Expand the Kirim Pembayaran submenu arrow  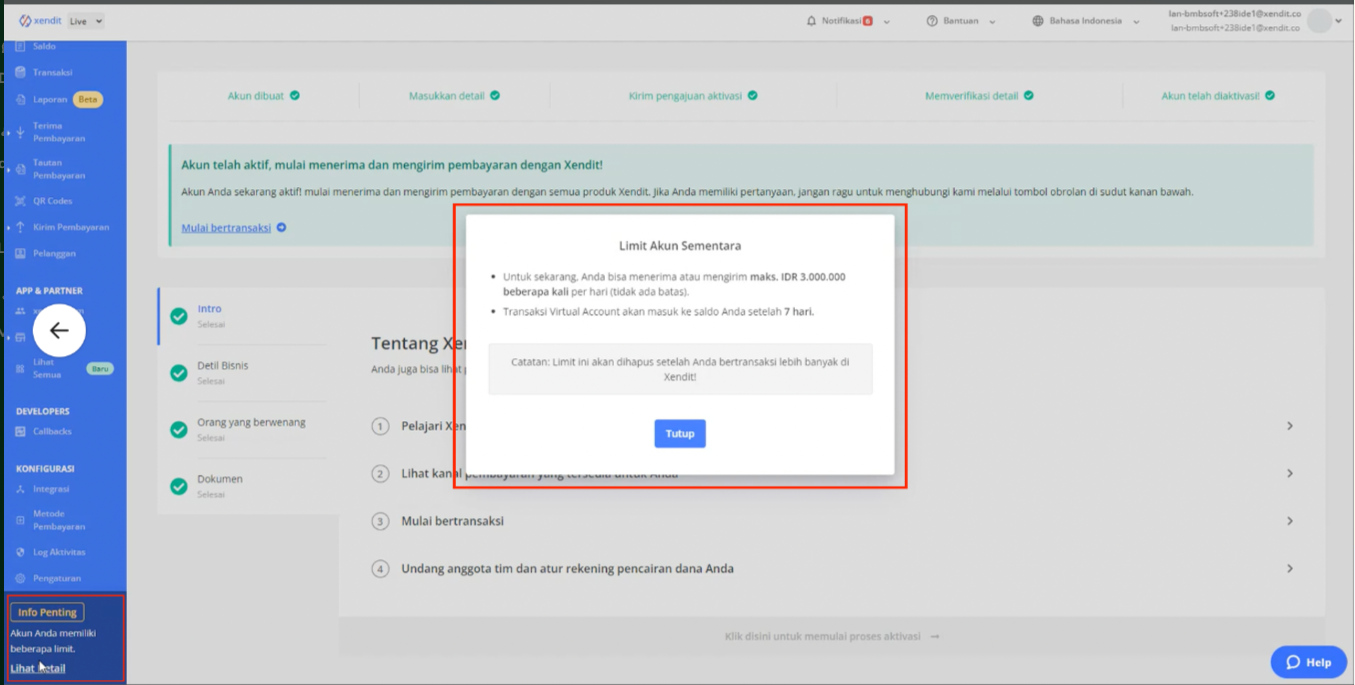pos(8,227)
